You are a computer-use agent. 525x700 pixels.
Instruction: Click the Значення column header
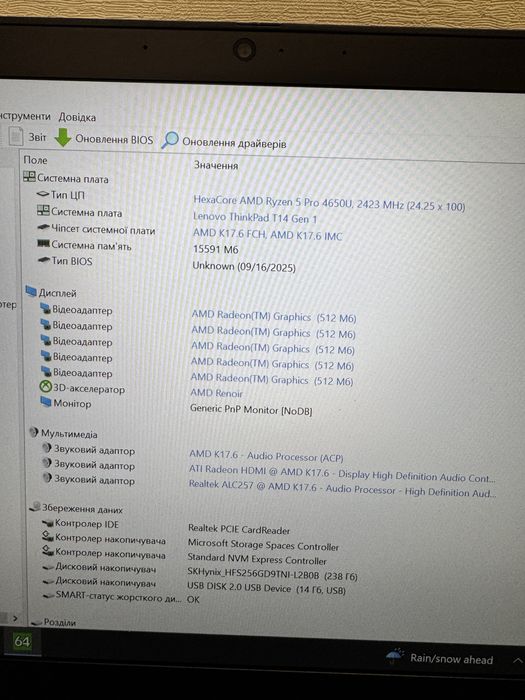coord(216,166)
